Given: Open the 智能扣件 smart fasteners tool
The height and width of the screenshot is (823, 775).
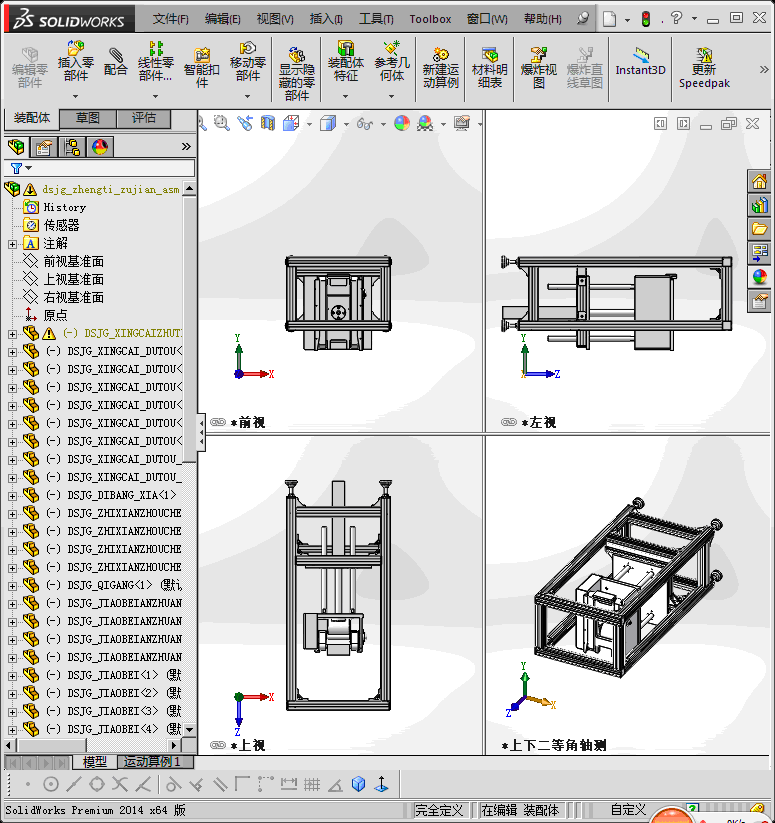Looking at the screenshot, I should (x=201, y=63).
